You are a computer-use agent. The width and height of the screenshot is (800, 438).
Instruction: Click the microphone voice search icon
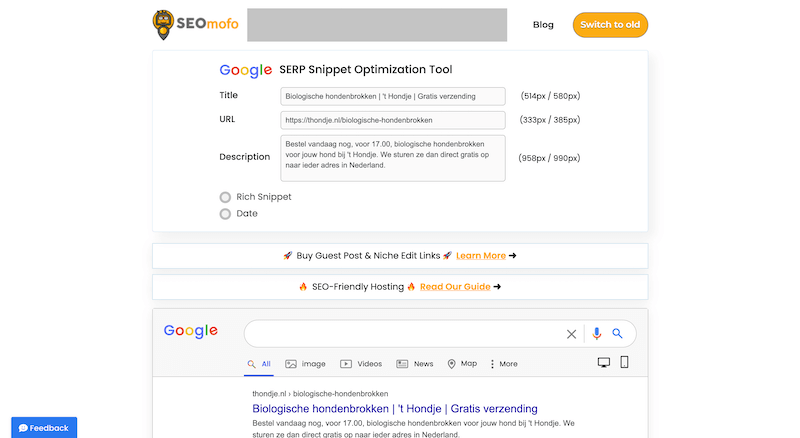click(x=597, y=334)
